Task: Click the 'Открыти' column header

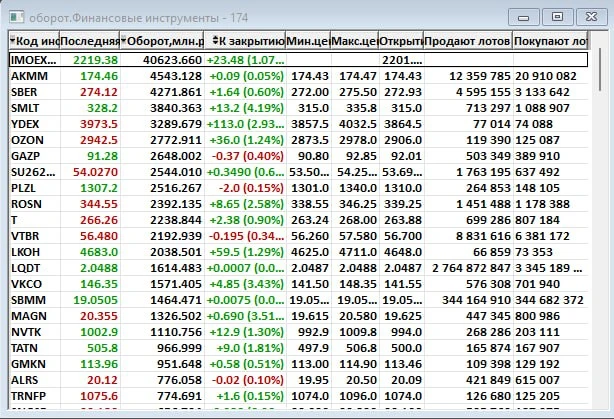Action: pyautogui.click(x=401, y=41)
